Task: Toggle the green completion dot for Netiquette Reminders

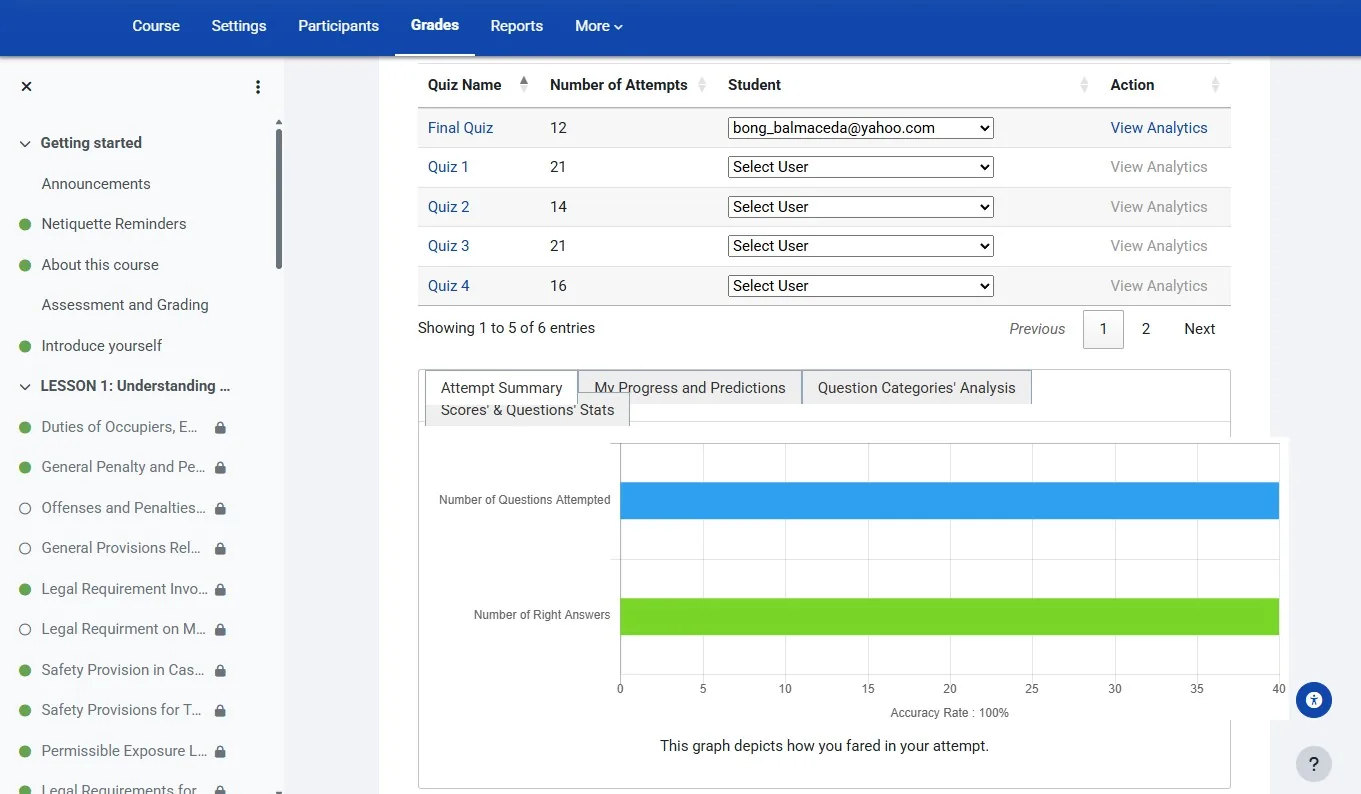Action: [x=26, y=224]
